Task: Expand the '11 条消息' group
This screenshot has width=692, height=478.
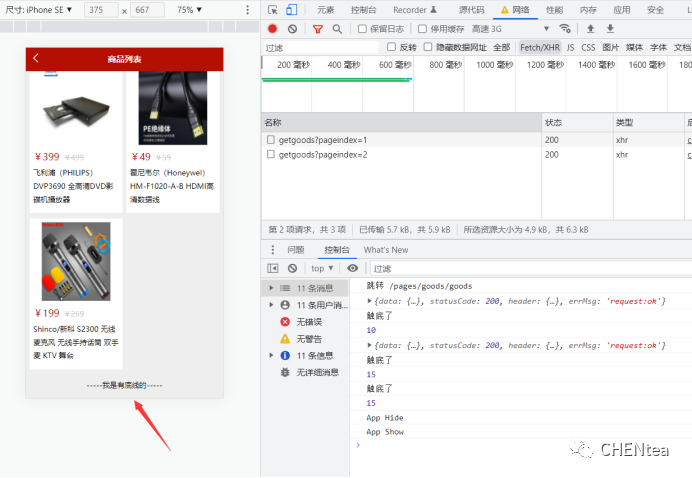Action: (x=271, y=288)
